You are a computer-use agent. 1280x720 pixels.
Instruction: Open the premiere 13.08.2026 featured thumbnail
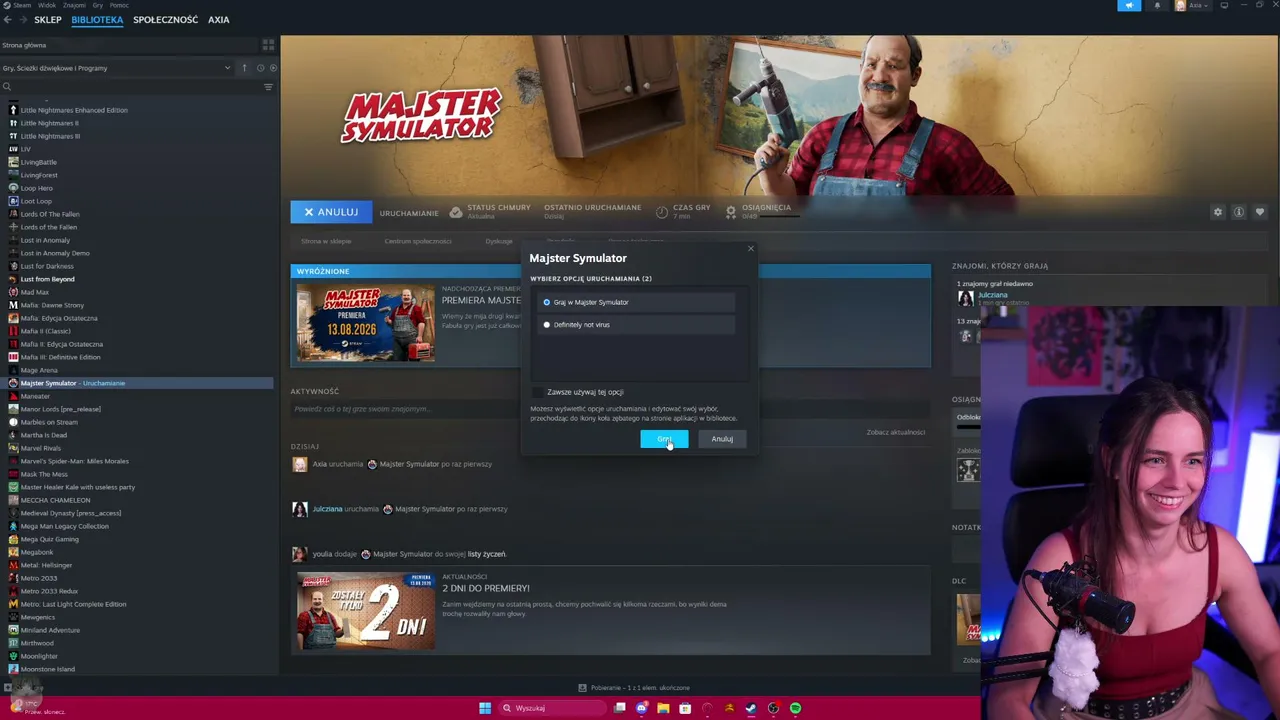366,324
